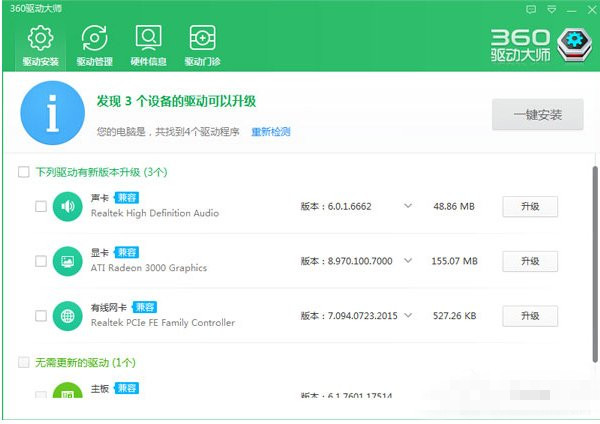600x424 pixels.
Task: Expand version dropdown for 8.970.100.7000
Action: (408, 261)
